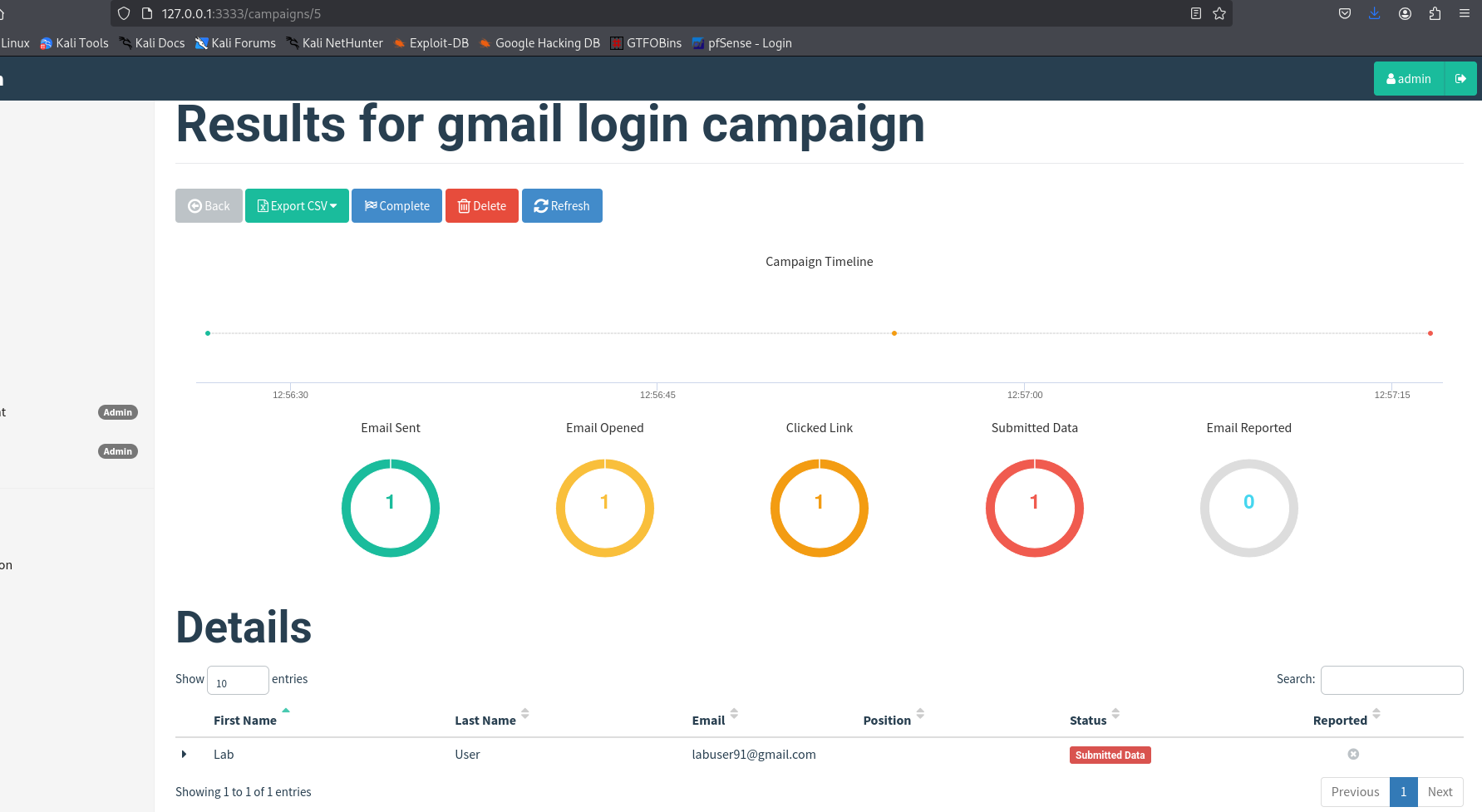Open the browser account icon

[1405, 13]
